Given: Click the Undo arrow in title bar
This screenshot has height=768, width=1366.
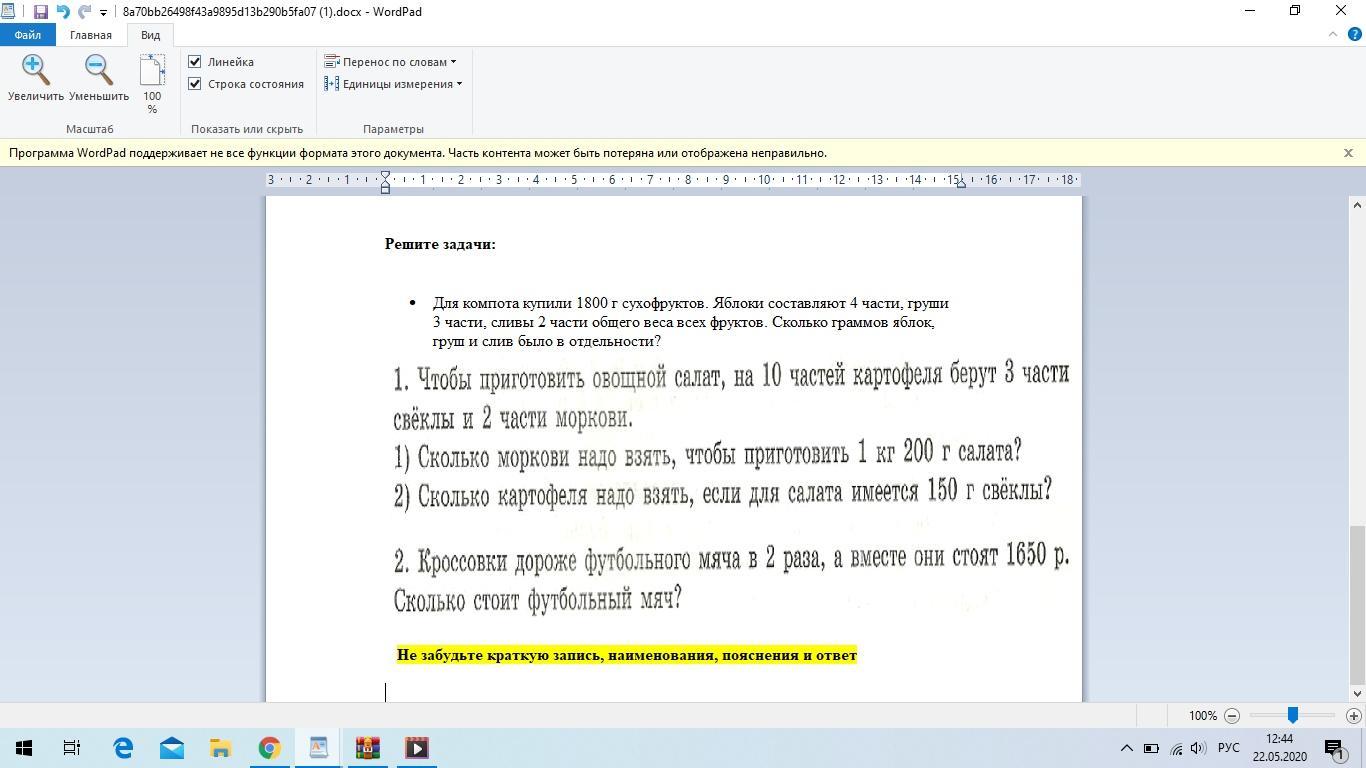Looking at the screenshot, I should coord(63,12).
